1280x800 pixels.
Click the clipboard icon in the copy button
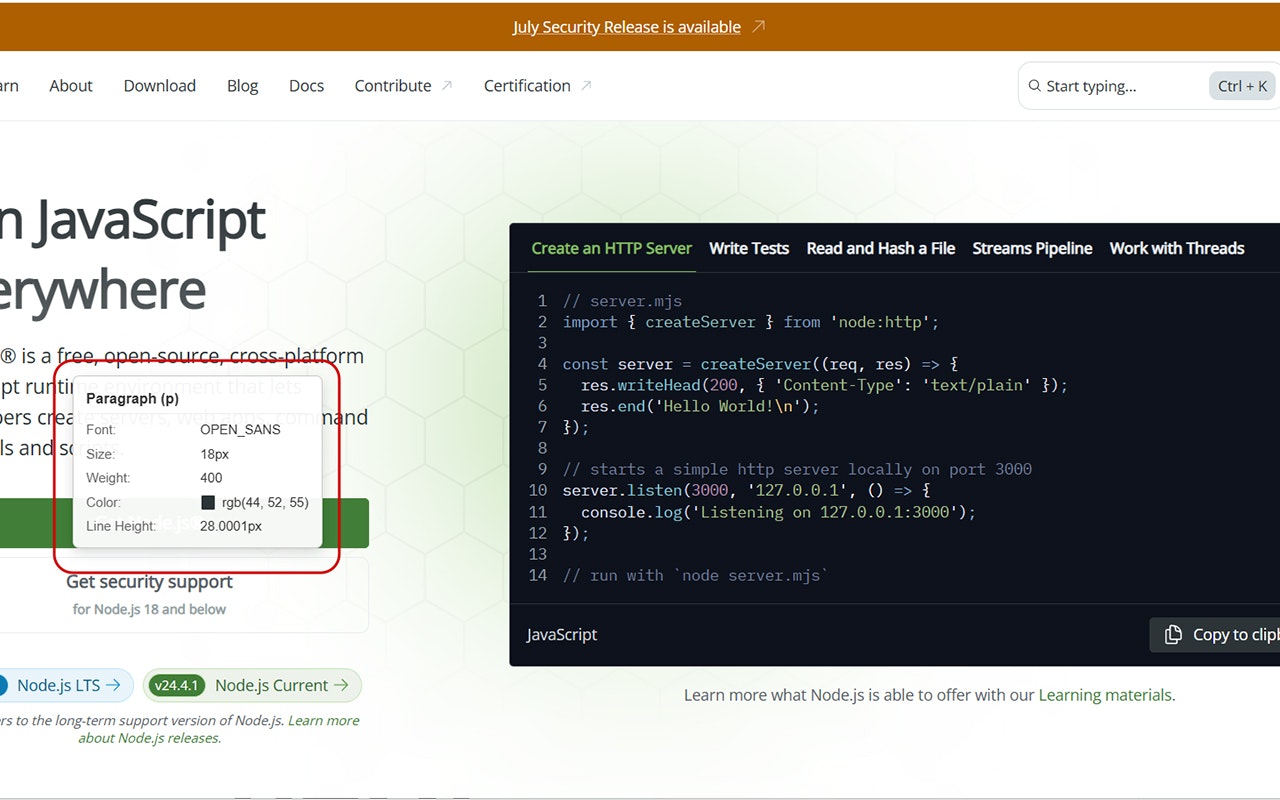pos(1173,635)
